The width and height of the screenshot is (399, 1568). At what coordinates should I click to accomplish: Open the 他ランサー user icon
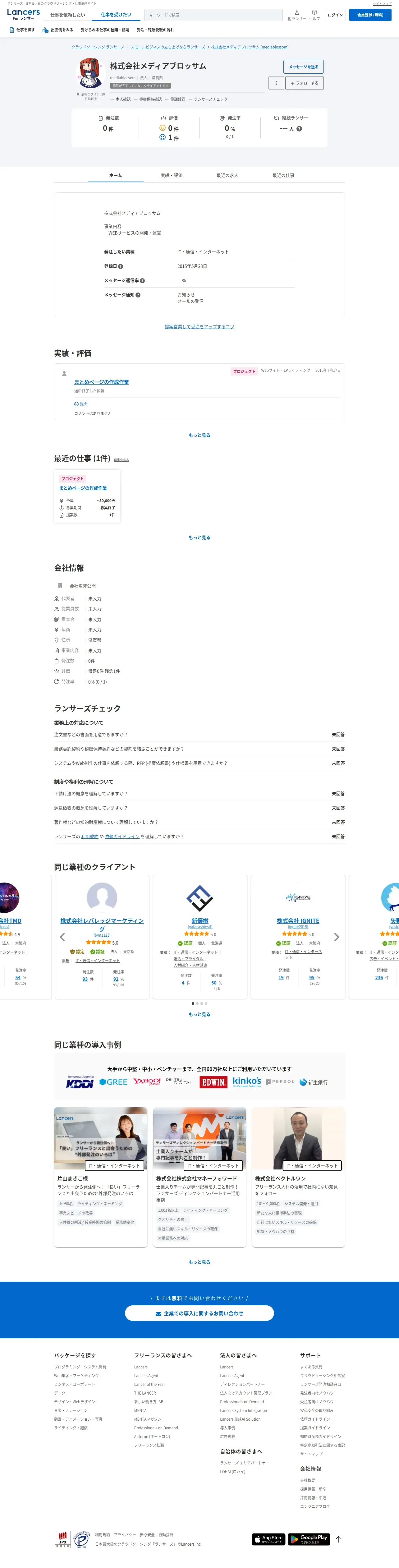coord(297,12)
